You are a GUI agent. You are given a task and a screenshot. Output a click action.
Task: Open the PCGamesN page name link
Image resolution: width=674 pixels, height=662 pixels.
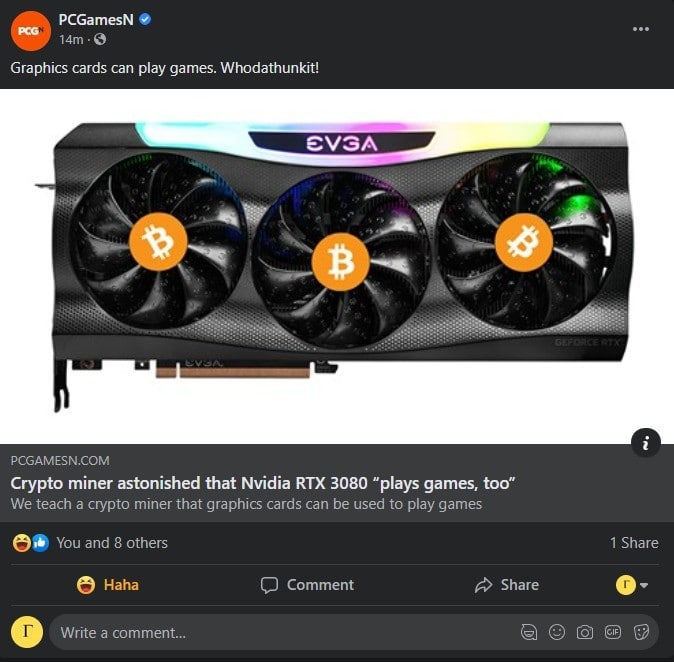pos(96,20)
